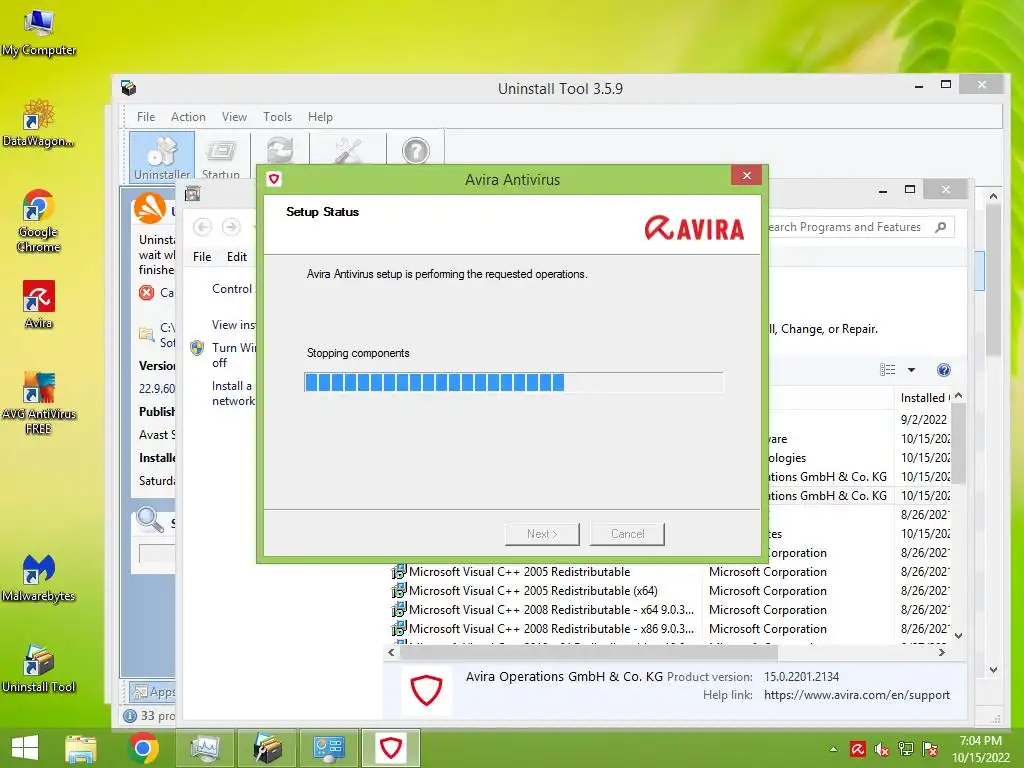Image resolution: width=1024 pixels, height=768 pixels.
Task: Click Forward arrow in Programs and Features
Action: click(x=231, y=227)
